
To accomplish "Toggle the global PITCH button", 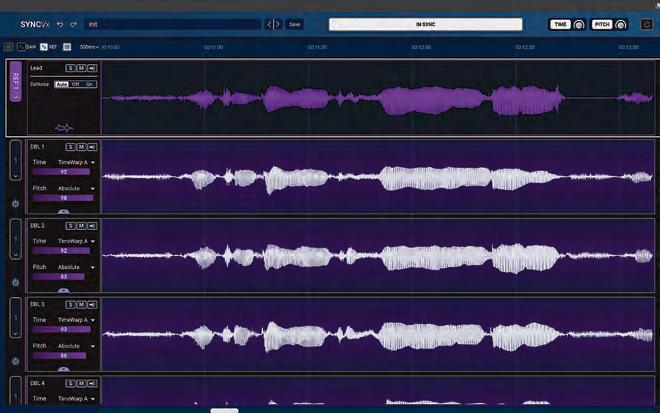I will [x=602, y=24].
